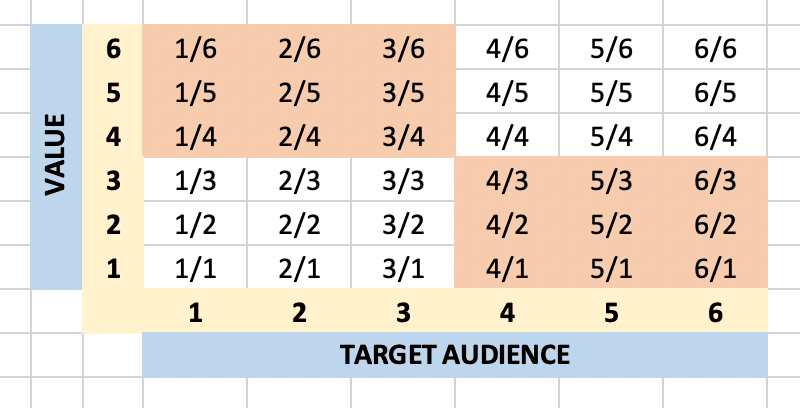Click the cell showing 2/5
This screenshot has height=408, width=800.
(299, 91)
